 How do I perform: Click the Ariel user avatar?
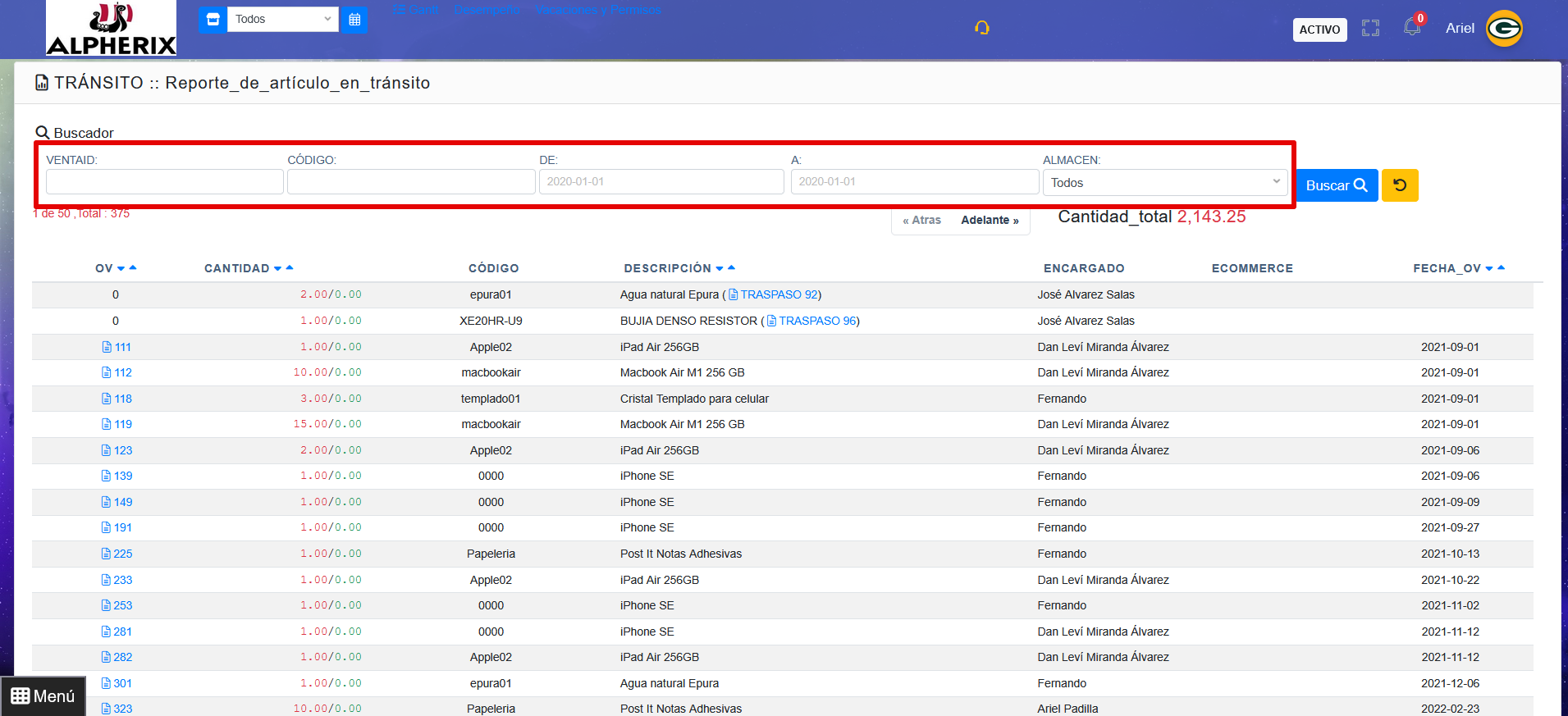[1504, 29]
